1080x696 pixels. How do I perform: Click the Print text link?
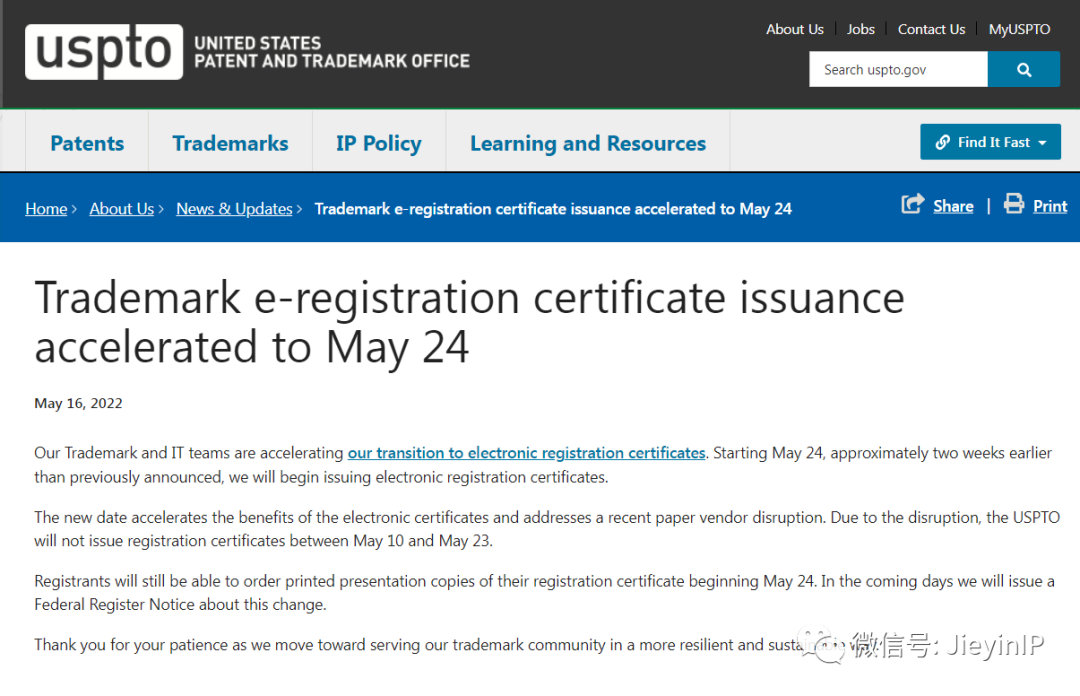1050,206
